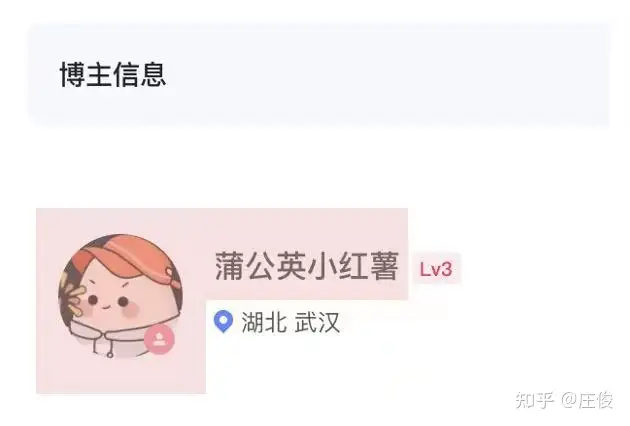Click the 博主信息 section heading
Screen dimensions: 630x426
pos(113,74)
